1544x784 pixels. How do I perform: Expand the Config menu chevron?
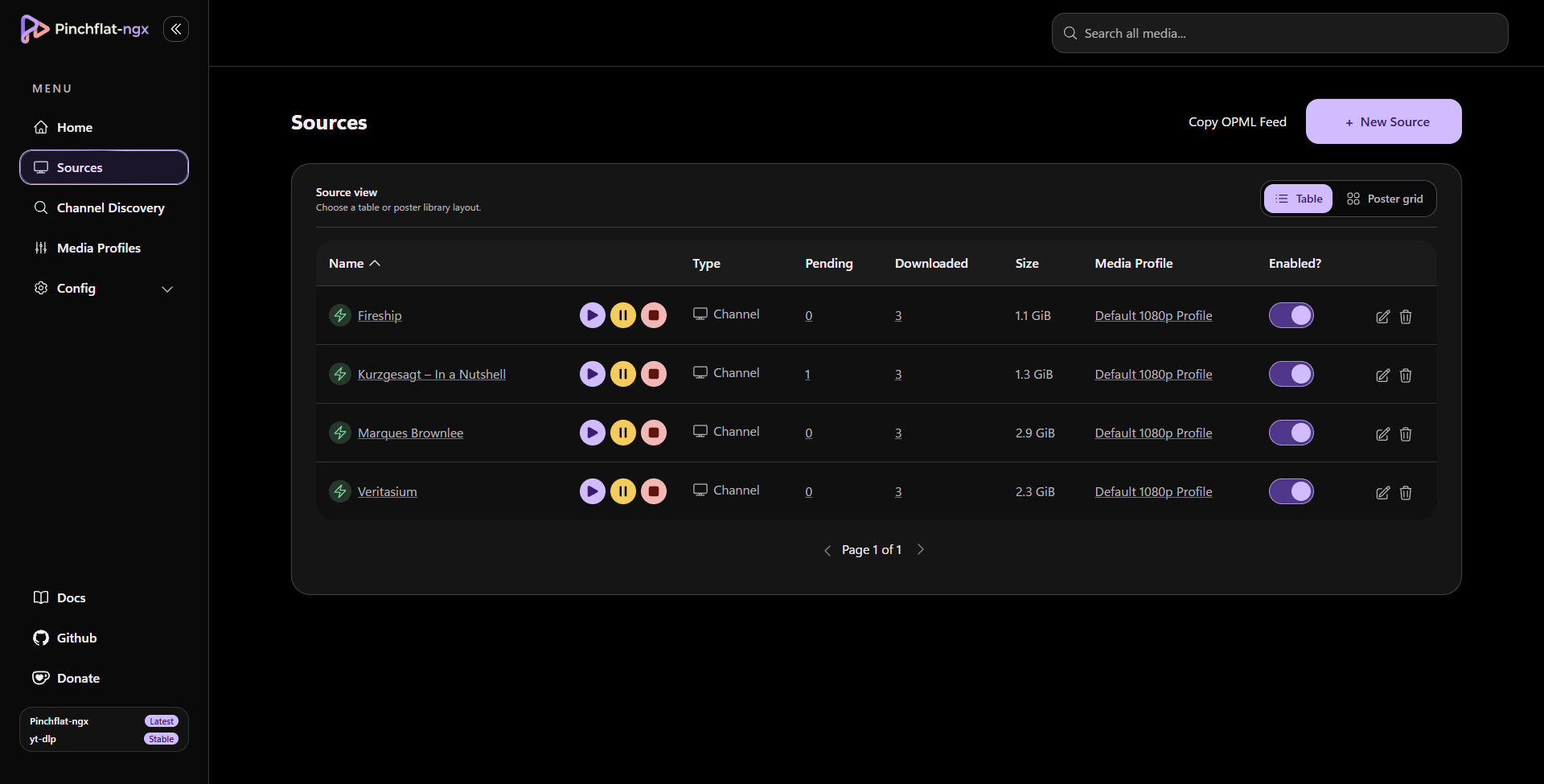[x=167, y=289]
